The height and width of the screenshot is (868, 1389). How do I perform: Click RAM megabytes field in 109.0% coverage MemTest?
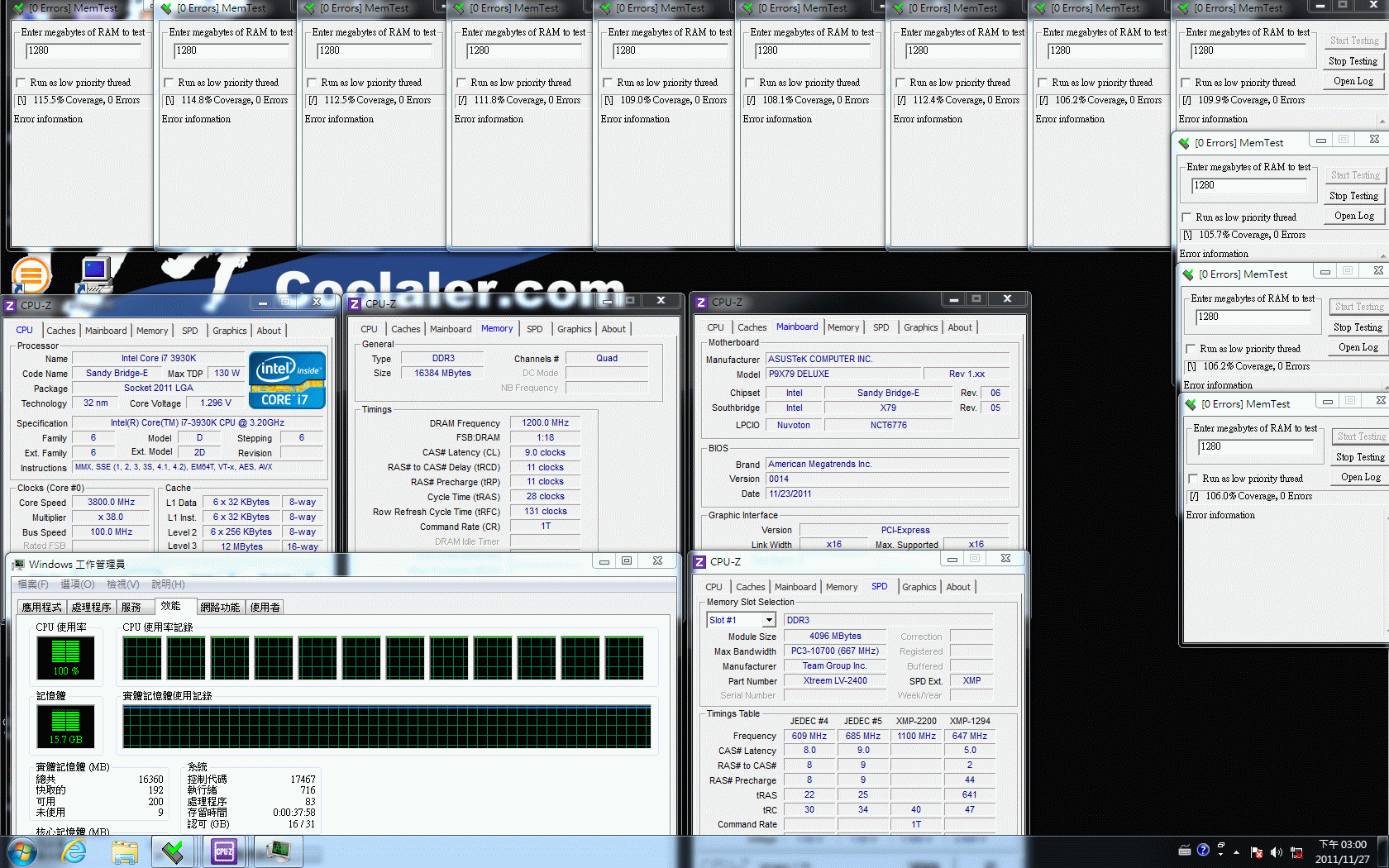tap(671, 50)
